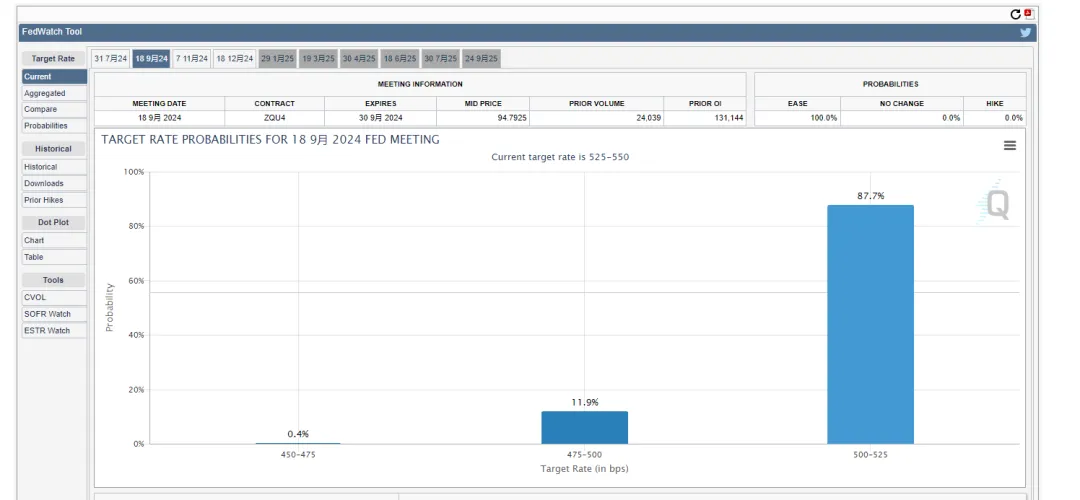
Task: Click the 0.0% value under HIKE
Action: tap(1014, 118)
